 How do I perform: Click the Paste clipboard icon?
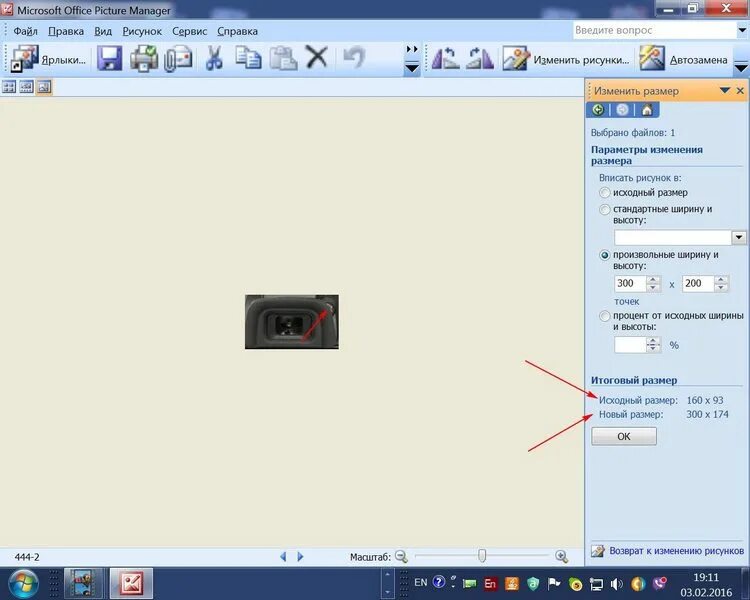(283, 59)
